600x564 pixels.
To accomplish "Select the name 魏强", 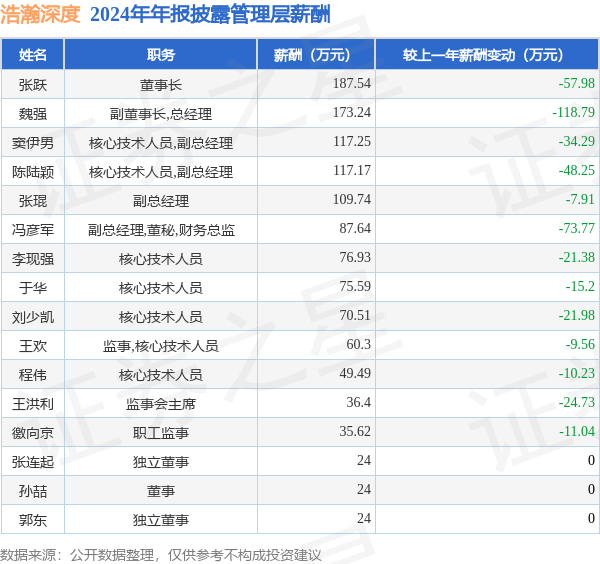I will 33,114.
